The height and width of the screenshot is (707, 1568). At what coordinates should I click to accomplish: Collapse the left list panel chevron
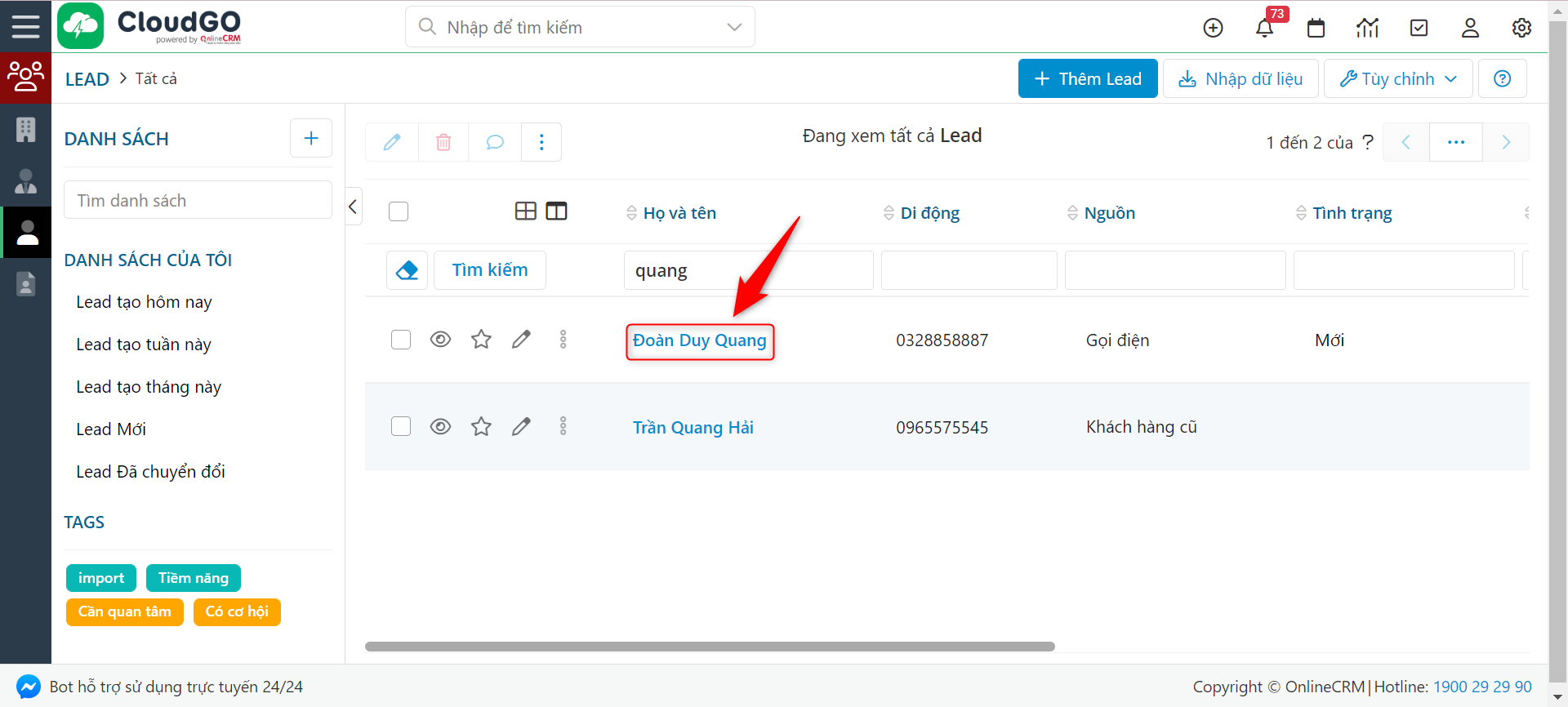[x=353, y=207]
